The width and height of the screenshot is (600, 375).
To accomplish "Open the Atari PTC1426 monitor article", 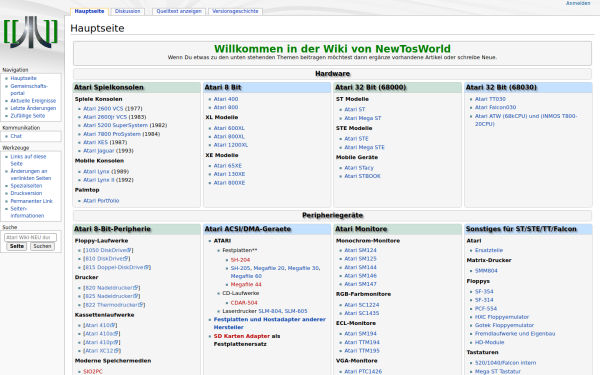I will click(x=363, y=372).
